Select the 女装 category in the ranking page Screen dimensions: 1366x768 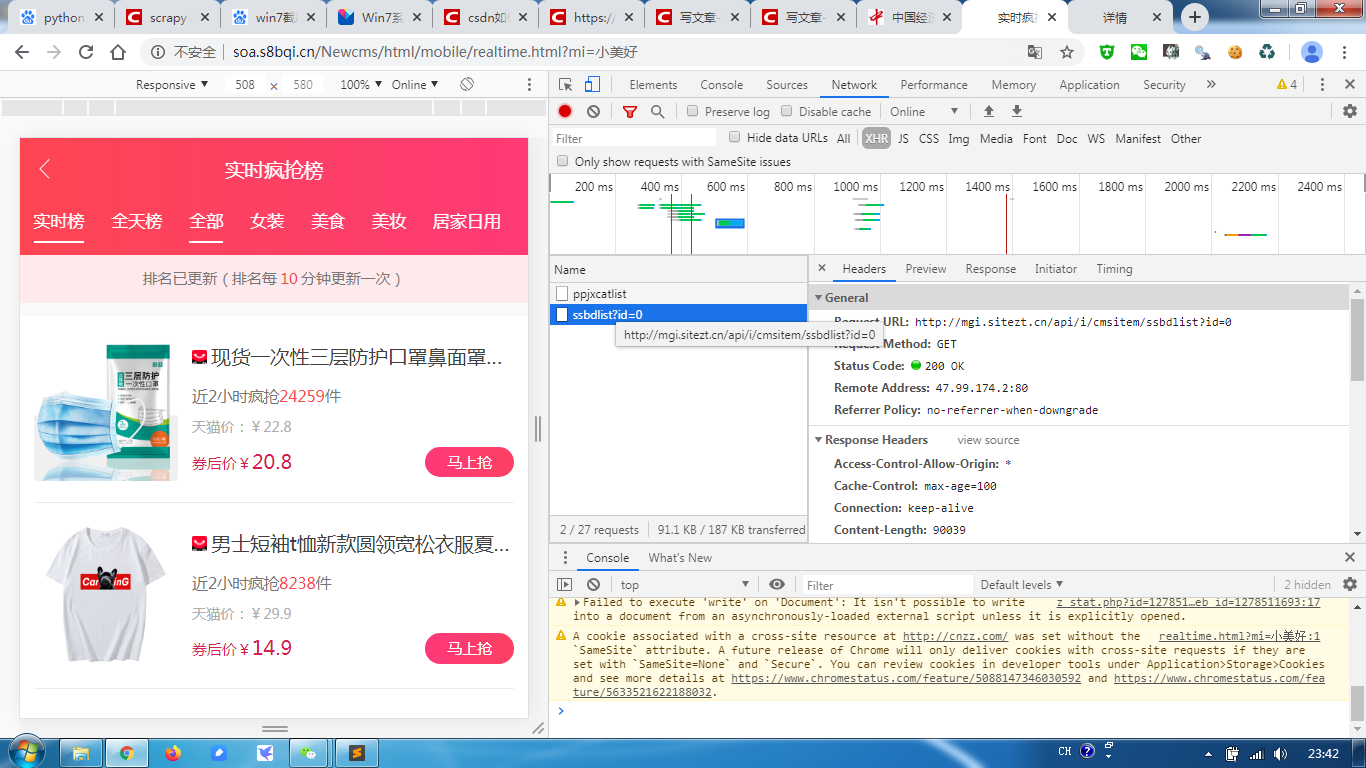coord(266,222)
